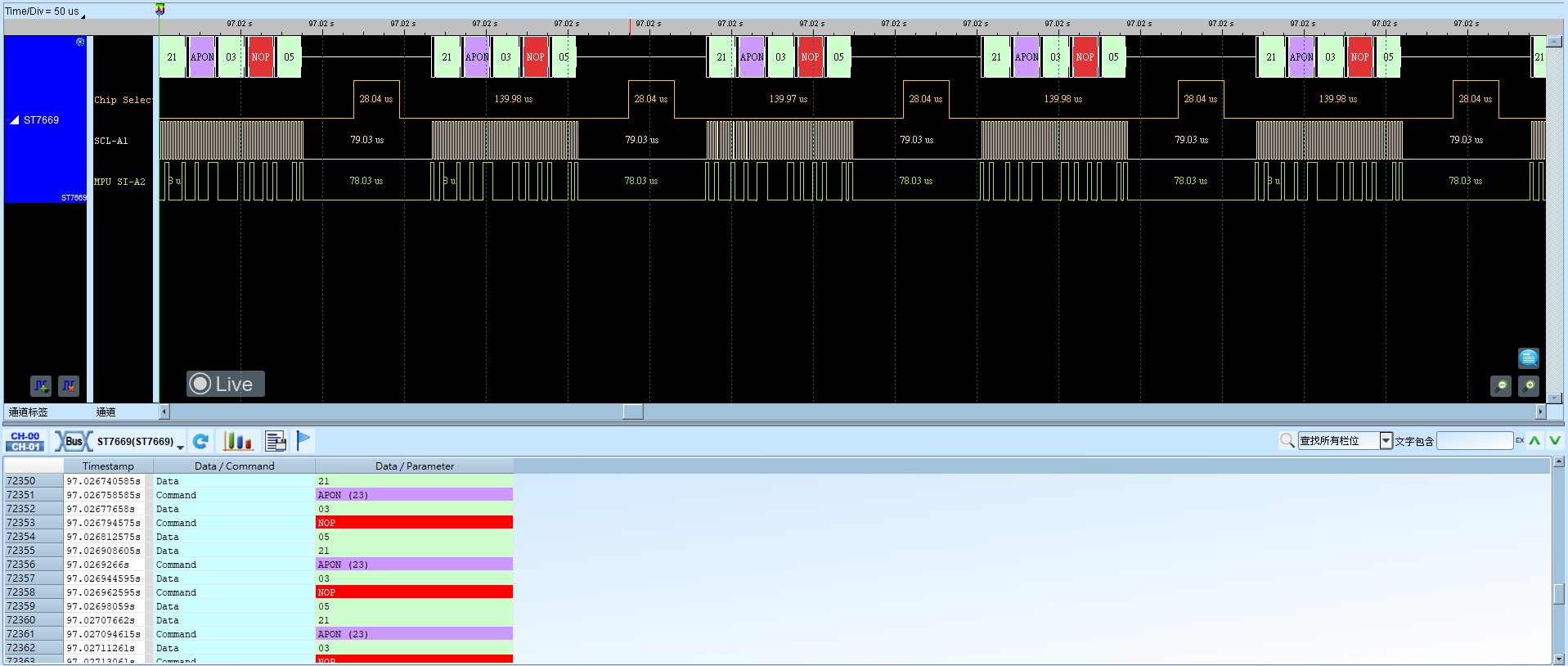Click the orange search magnifier icon
1568x666 pixels.
[x=1287, y=441]
